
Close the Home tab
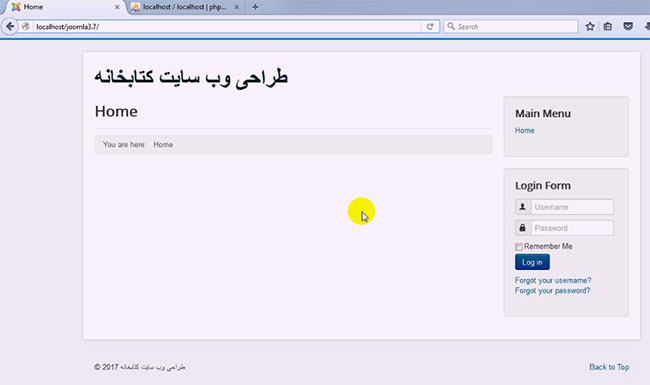click(117, 7)
